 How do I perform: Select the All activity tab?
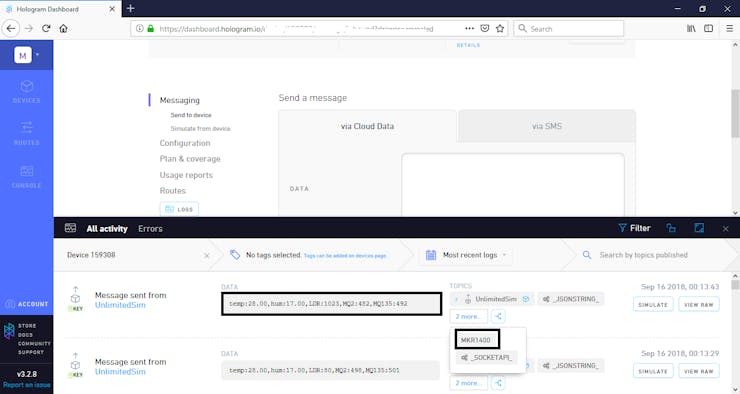click(107, 228)
